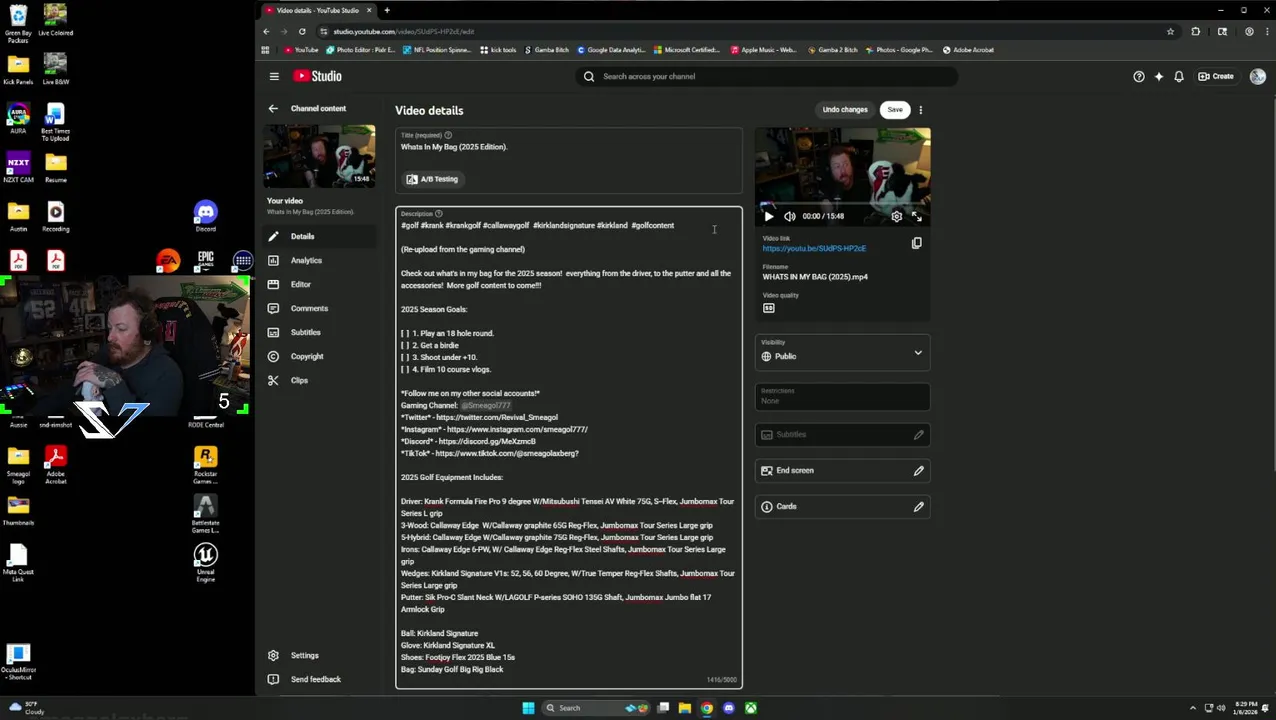Open preview player settings gear
This screenshot has width=1276, height=720.
point(896,216)
